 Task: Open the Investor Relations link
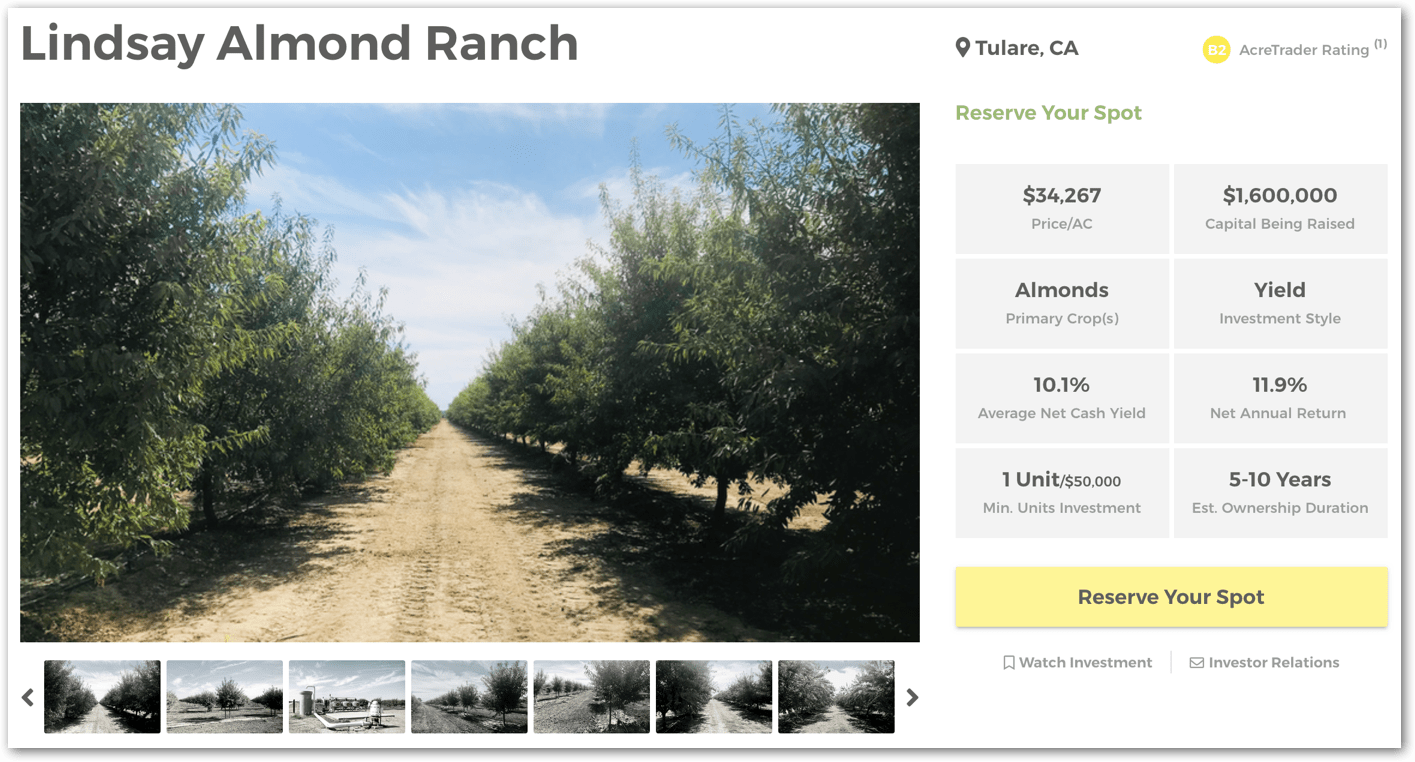(x=1273, y=663)
